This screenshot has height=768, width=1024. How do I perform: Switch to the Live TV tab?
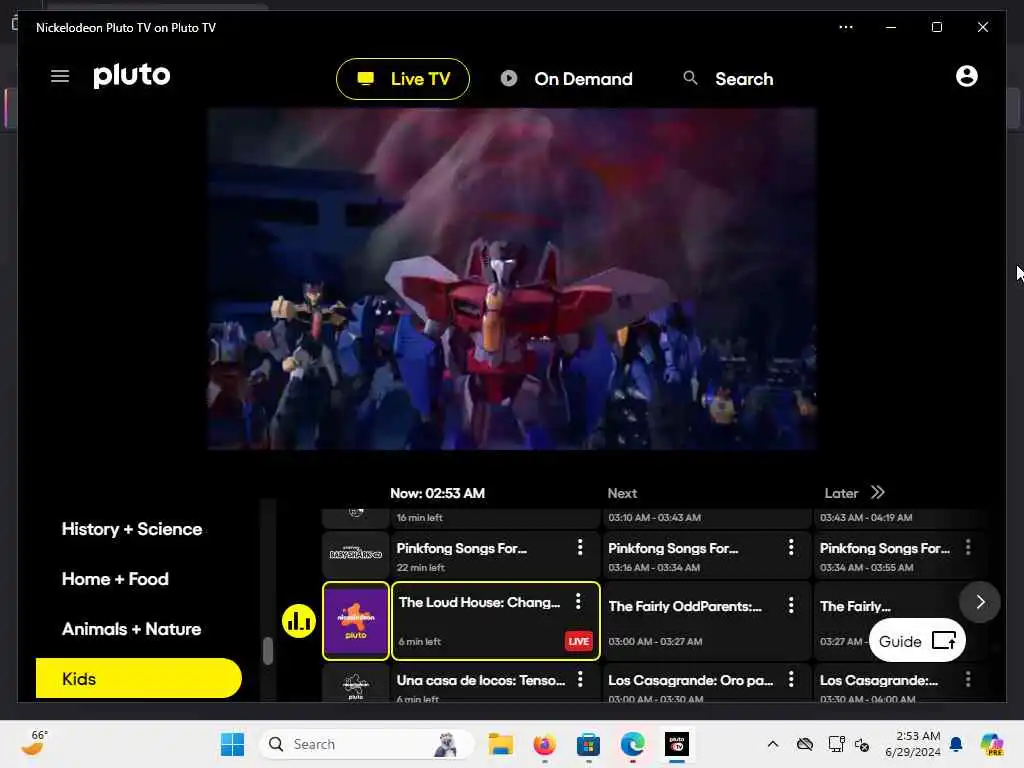point(402,79)
